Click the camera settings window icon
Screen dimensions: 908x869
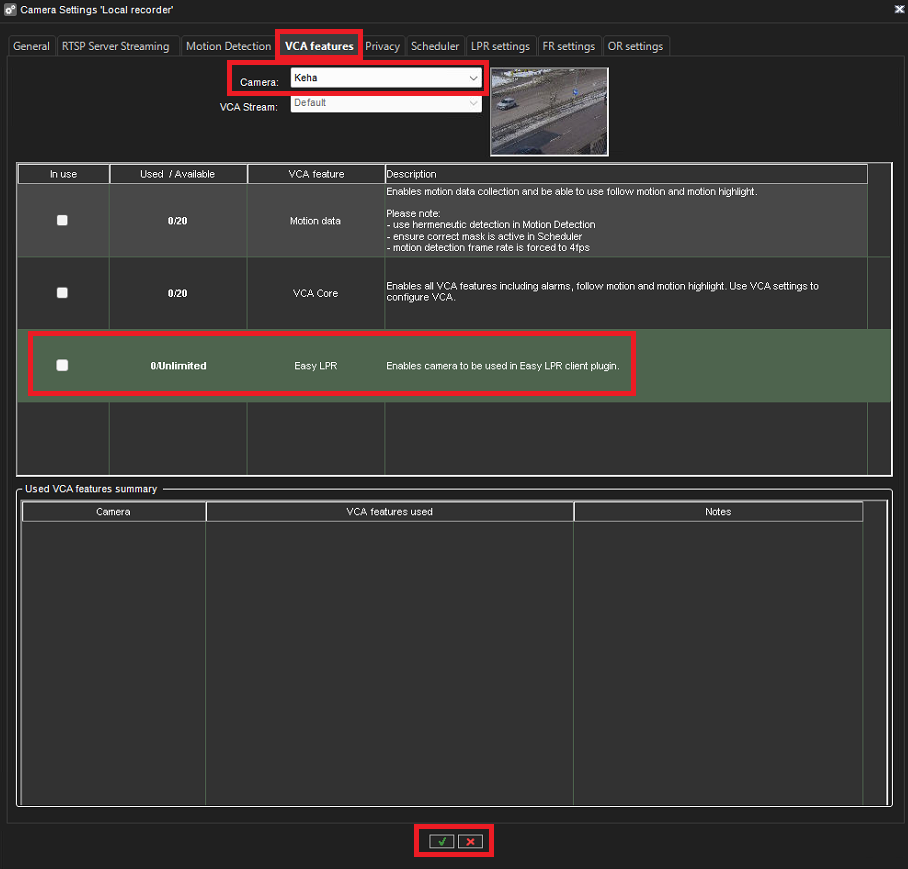coord(10,9)
